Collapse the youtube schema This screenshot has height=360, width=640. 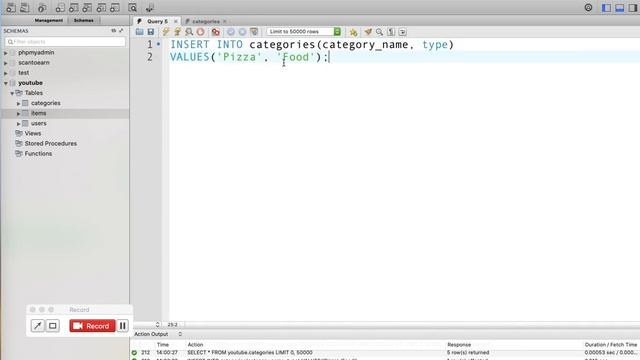click(6, 83)
